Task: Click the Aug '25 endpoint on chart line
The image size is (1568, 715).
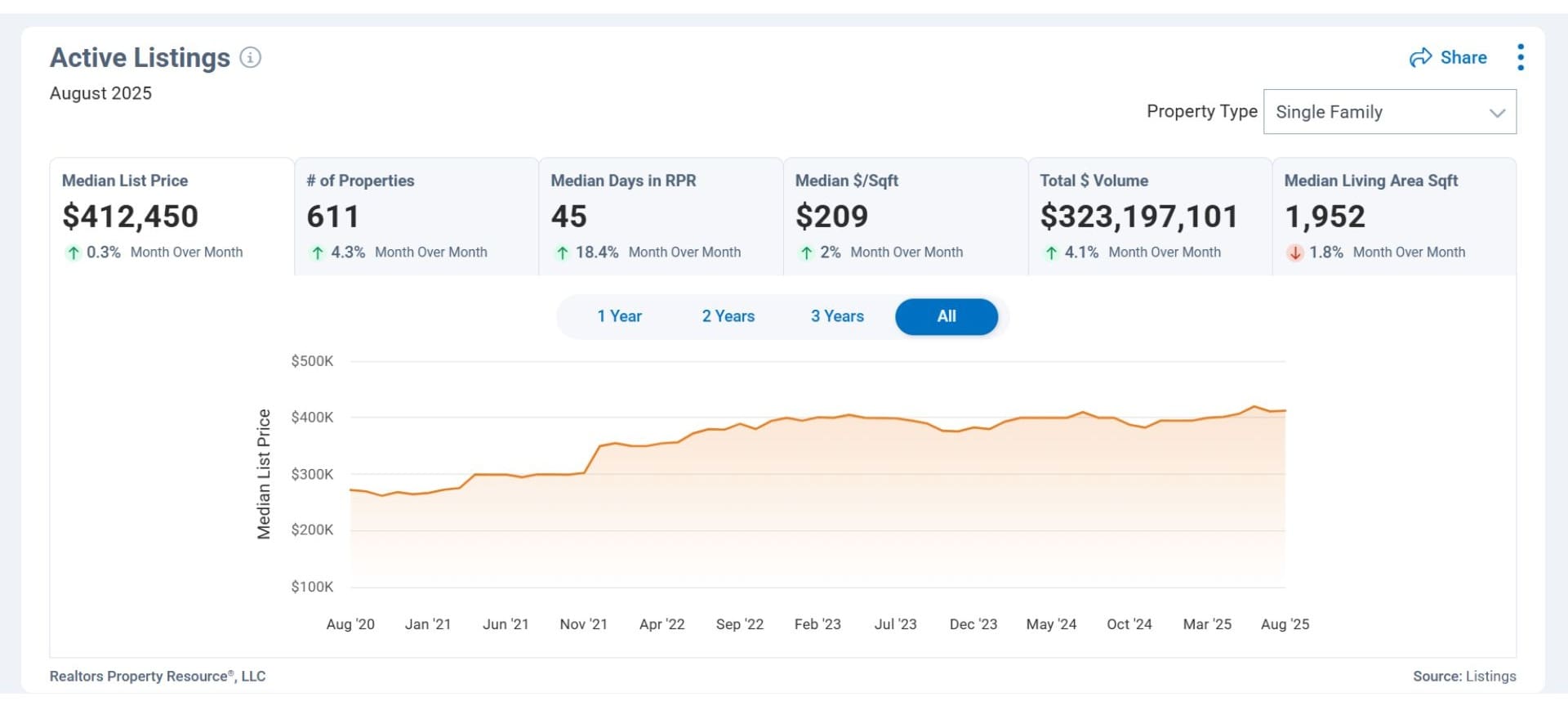Action: tap(1285, 410)
